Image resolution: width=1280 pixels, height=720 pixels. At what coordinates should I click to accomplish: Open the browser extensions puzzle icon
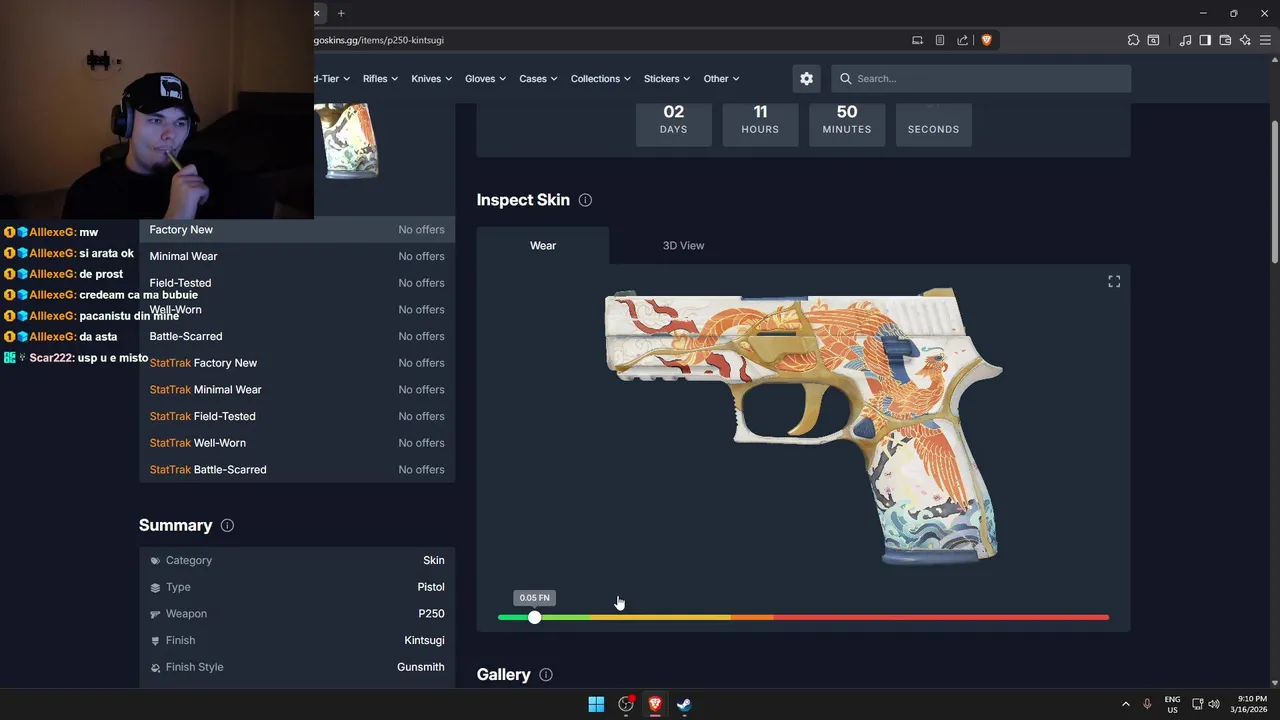pos(1133,40)
